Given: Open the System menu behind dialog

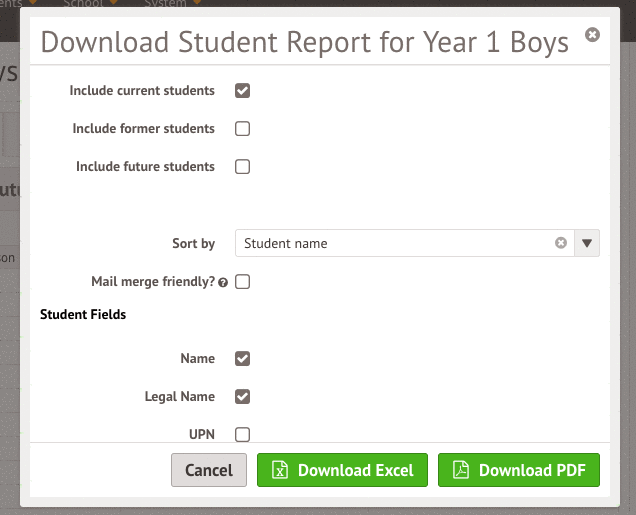Looking at the screenshot, I should (172, 3).
